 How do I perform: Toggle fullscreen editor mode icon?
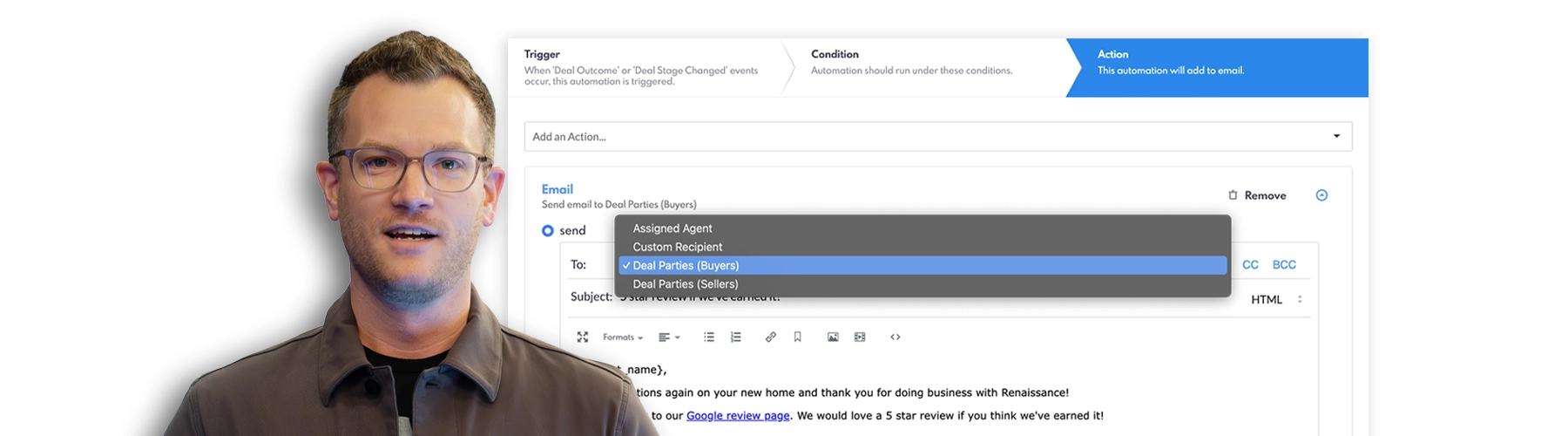583,337
